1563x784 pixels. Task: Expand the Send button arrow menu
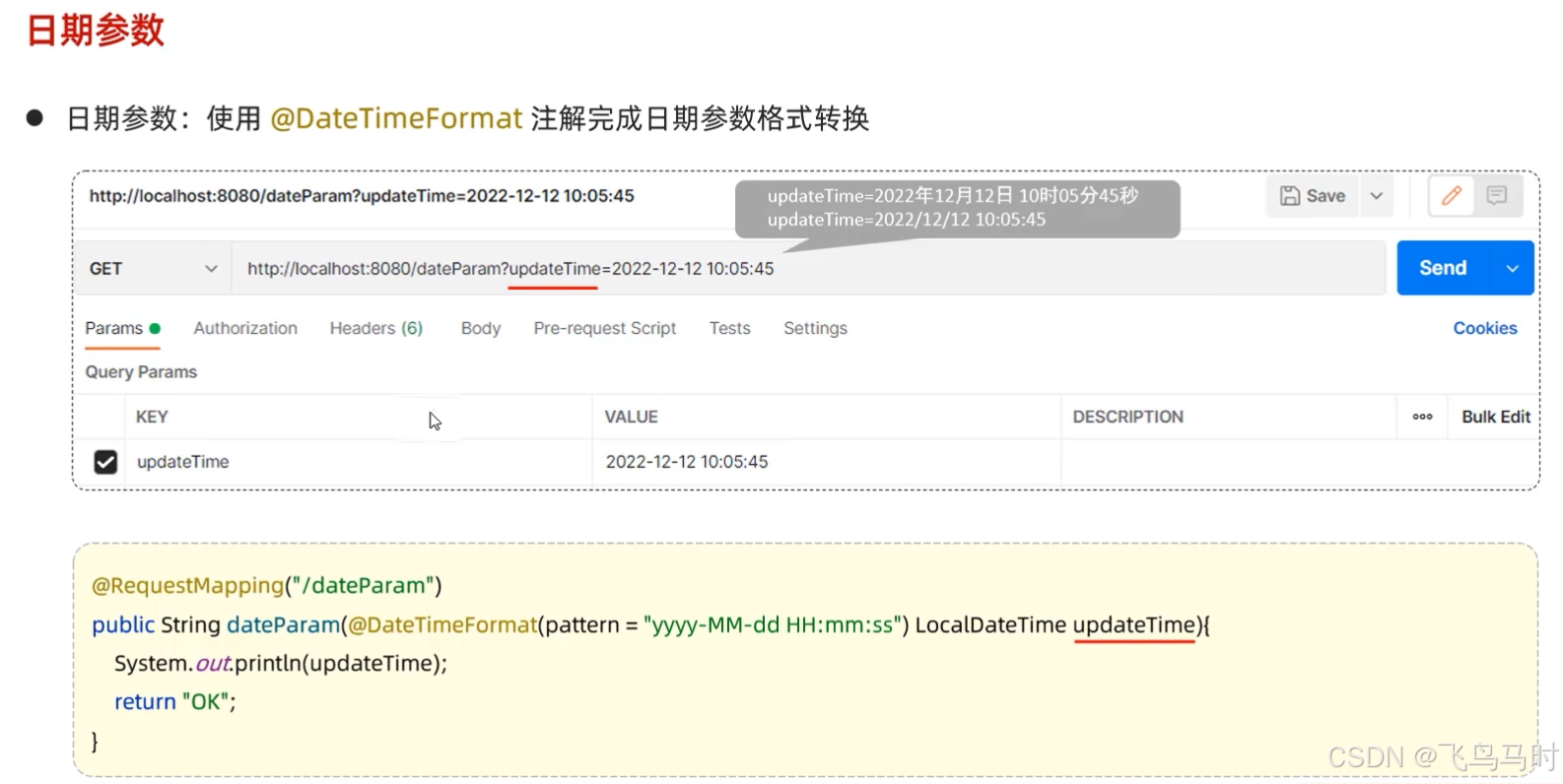pyautogui.click(x=1513, y=268)
